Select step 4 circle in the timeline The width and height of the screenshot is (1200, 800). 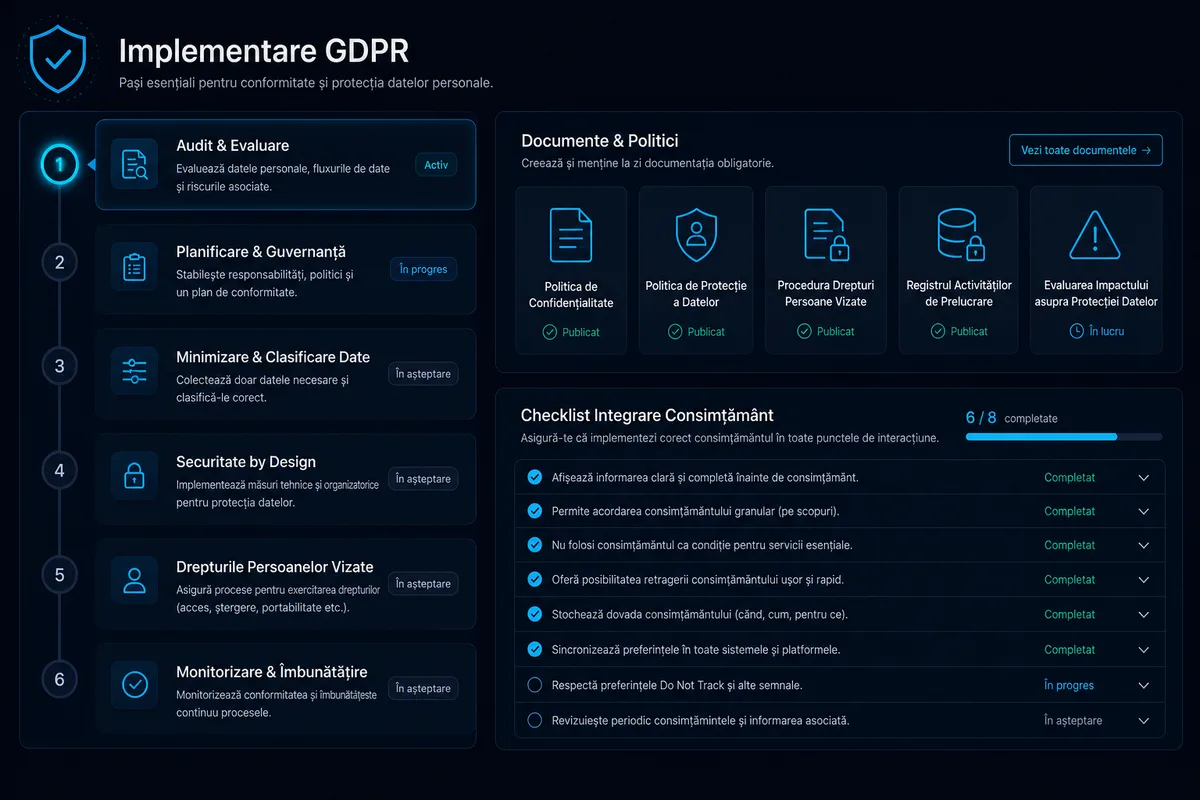coord(59,470)
